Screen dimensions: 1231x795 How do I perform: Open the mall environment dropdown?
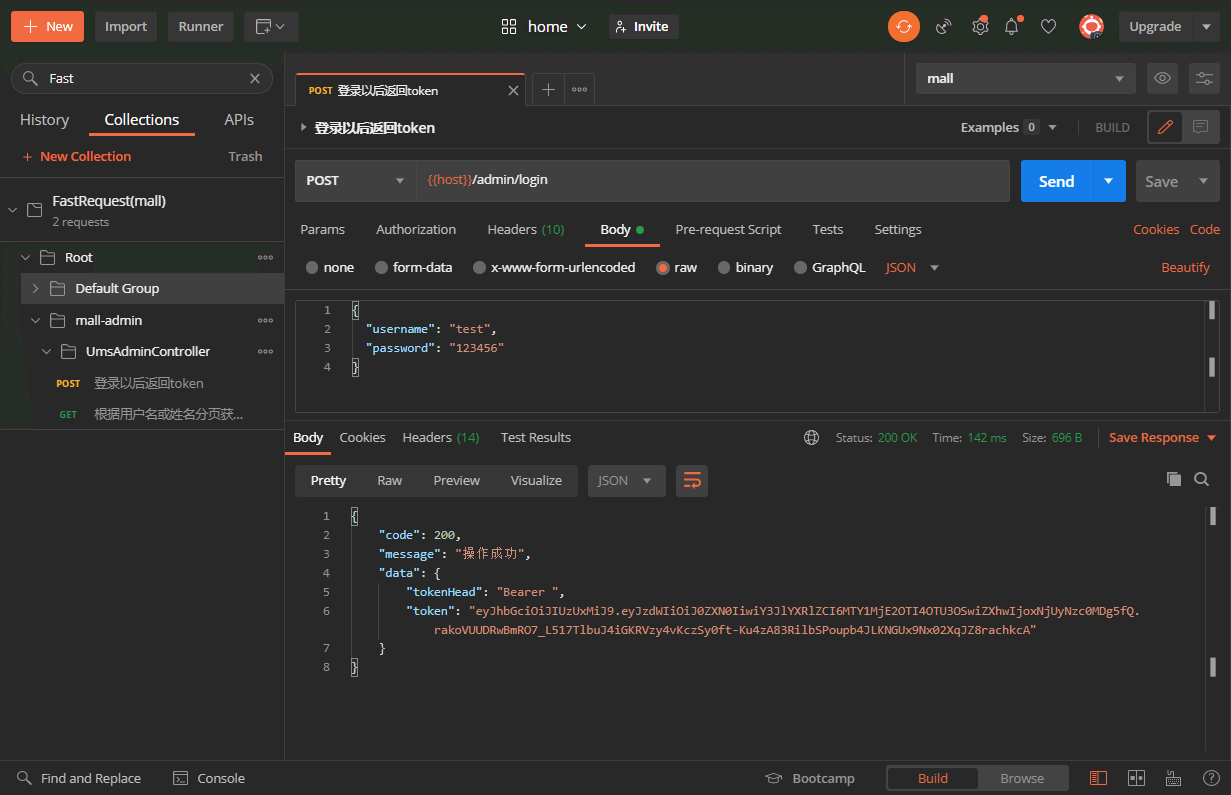1025,78
